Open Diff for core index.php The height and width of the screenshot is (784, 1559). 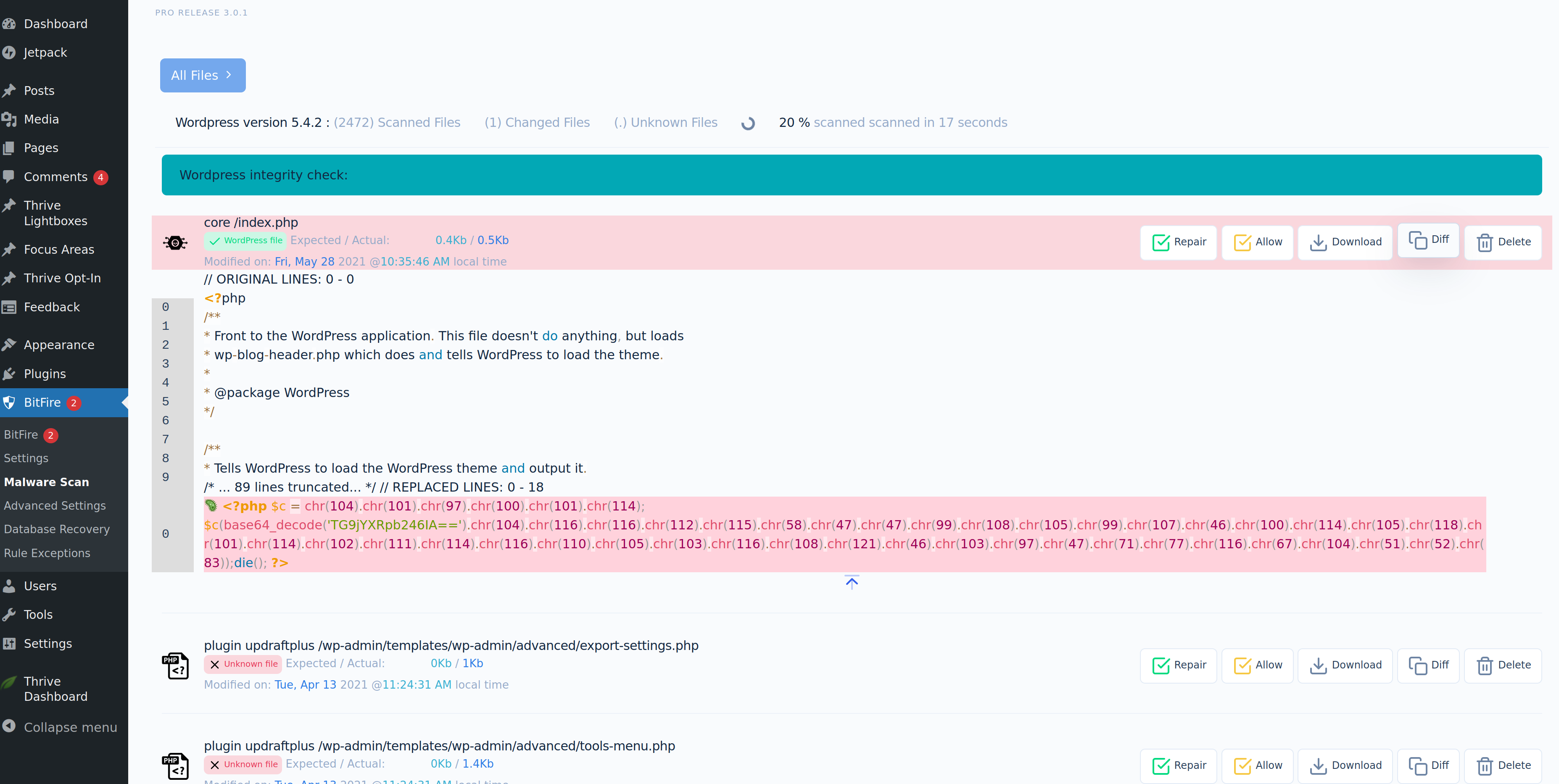point(1428,239)
